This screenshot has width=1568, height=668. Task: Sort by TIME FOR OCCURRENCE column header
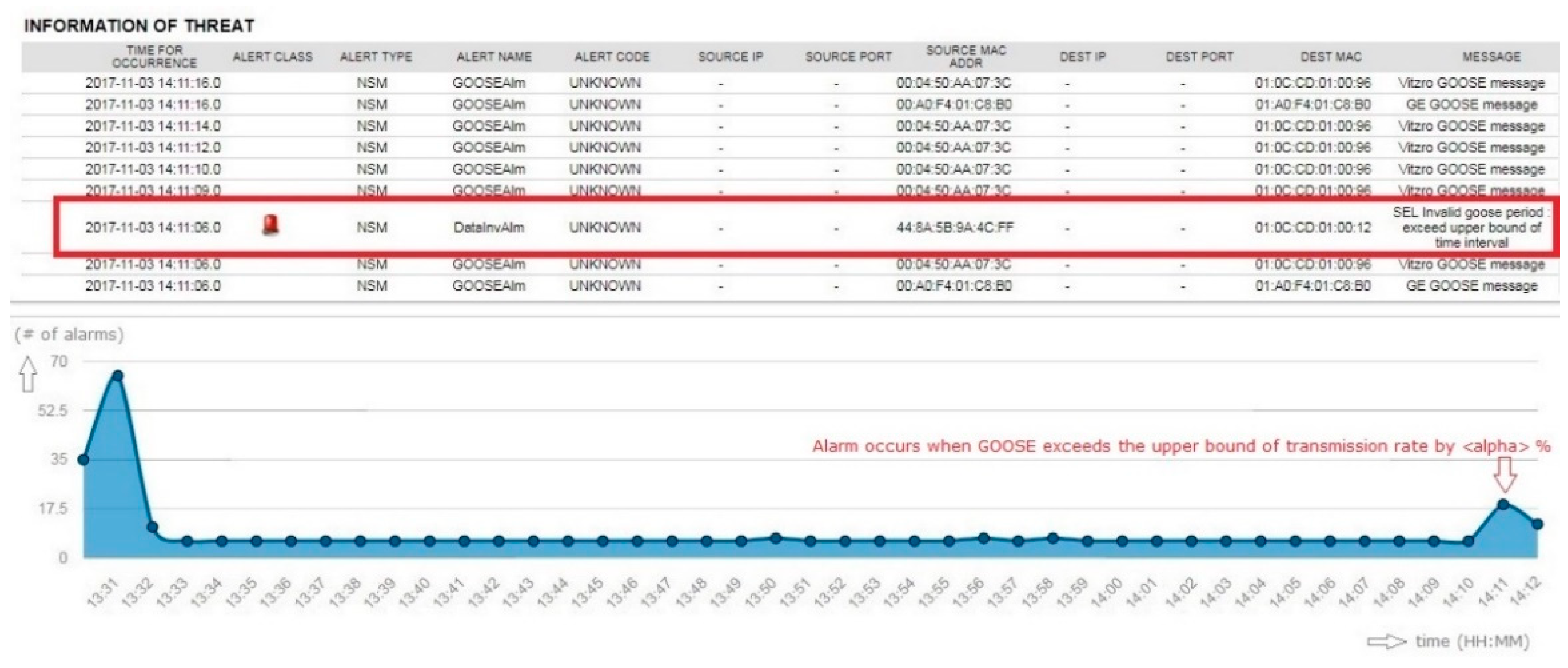154,57
